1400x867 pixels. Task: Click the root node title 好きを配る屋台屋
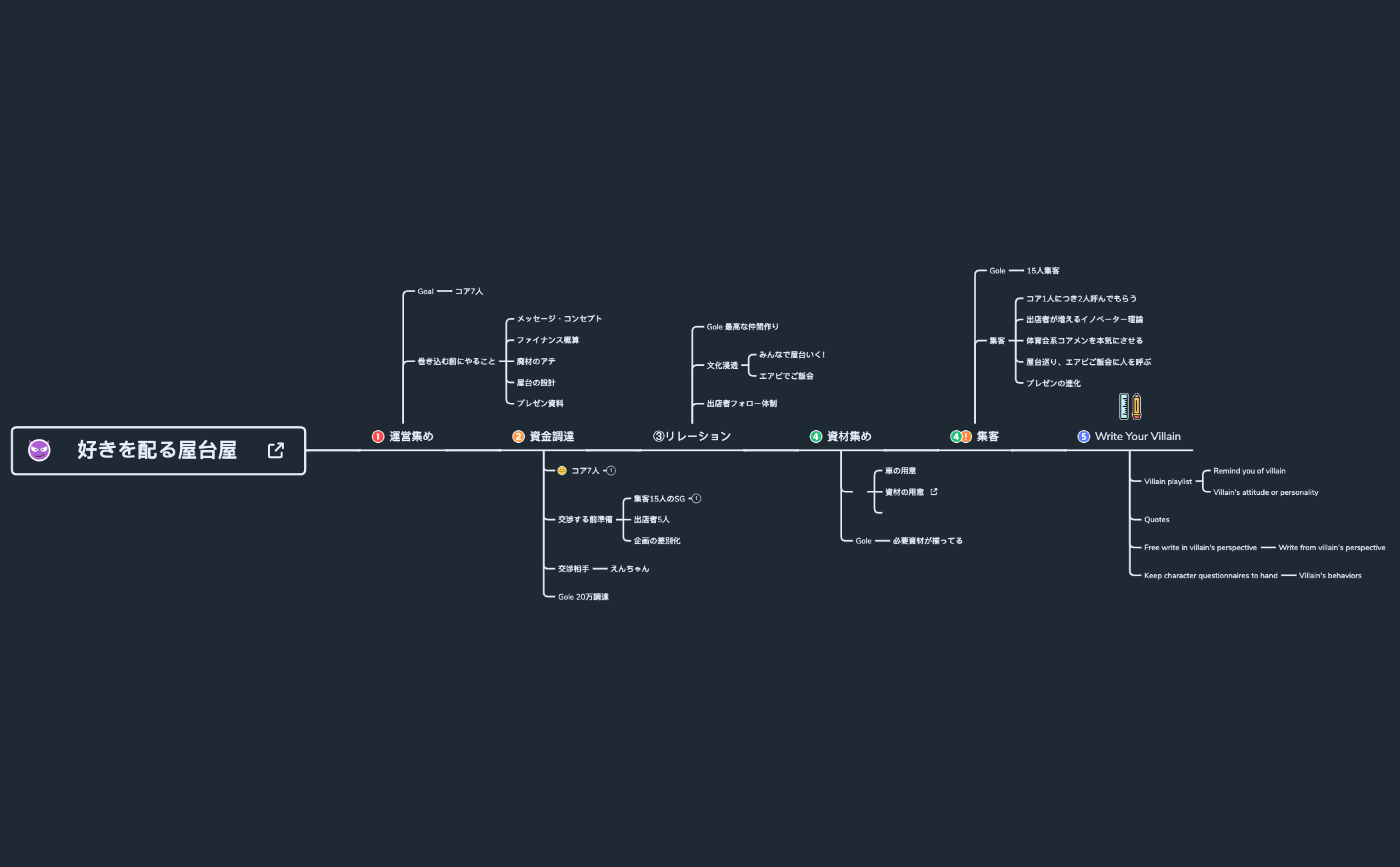click(157, 451)
